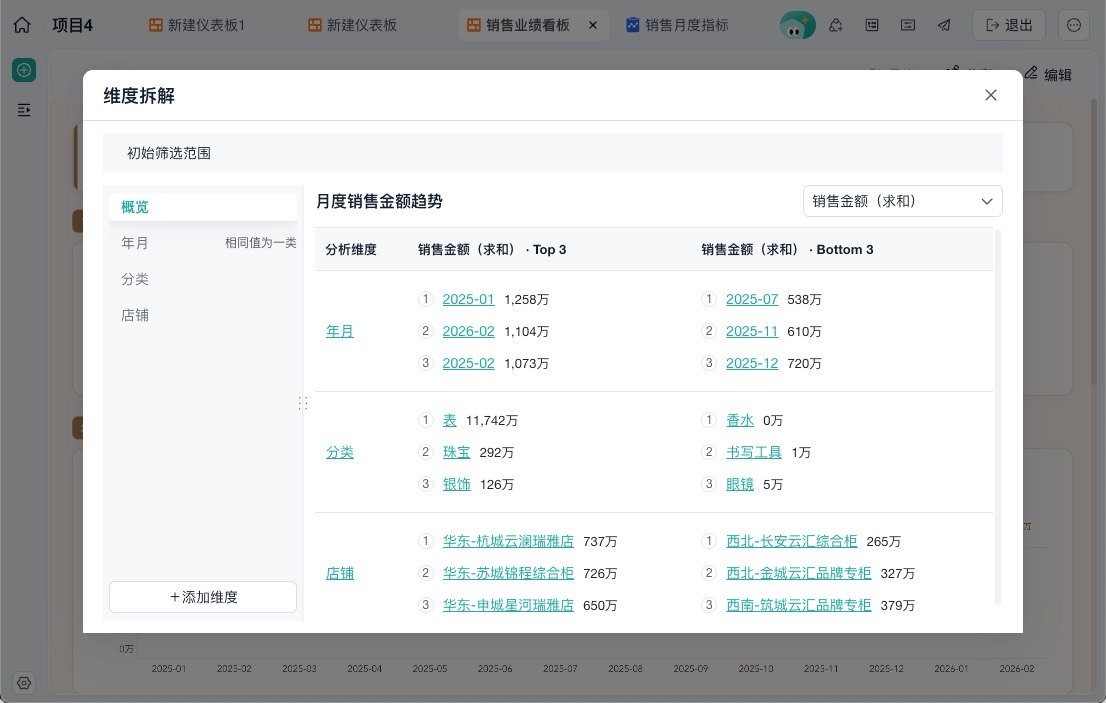This screenshot has width=1106, height=703.
Task: Click the panel divider drag handle
Action: [x=303, y=403]
